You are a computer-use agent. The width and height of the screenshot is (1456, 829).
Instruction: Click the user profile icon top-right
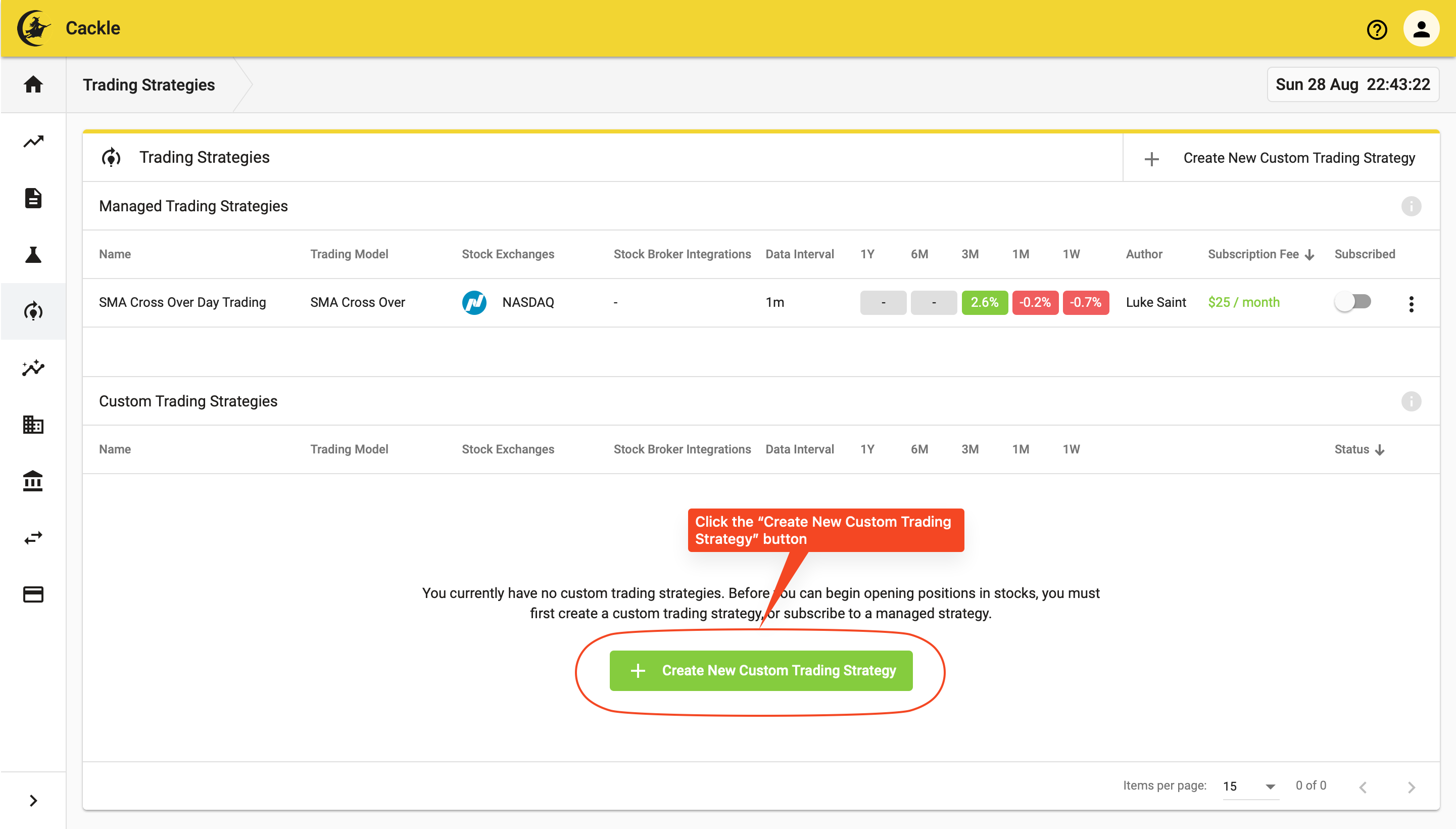coord(1422,28)
